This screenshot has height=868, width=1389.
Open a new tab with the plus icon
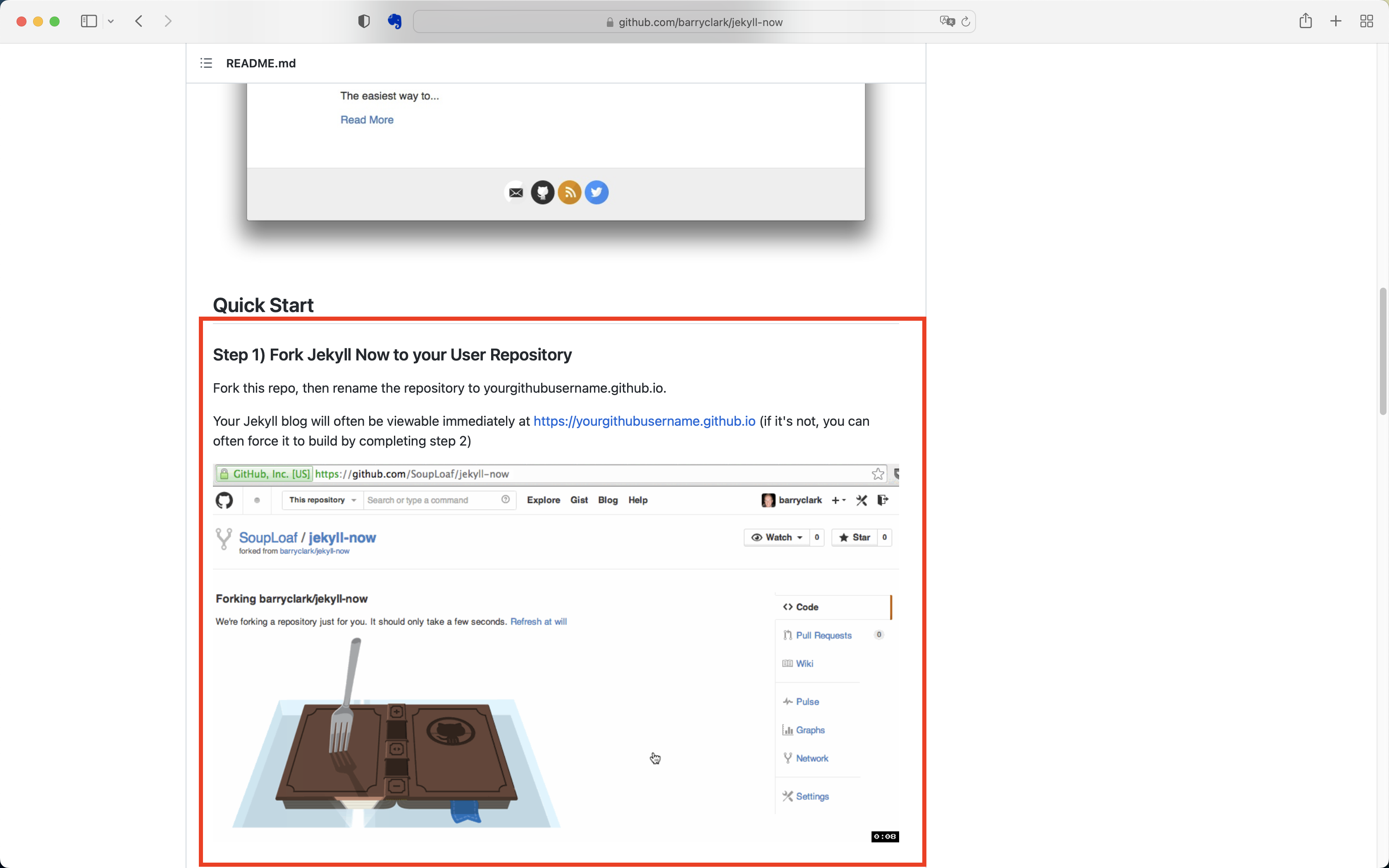(x=1336, y=21)
